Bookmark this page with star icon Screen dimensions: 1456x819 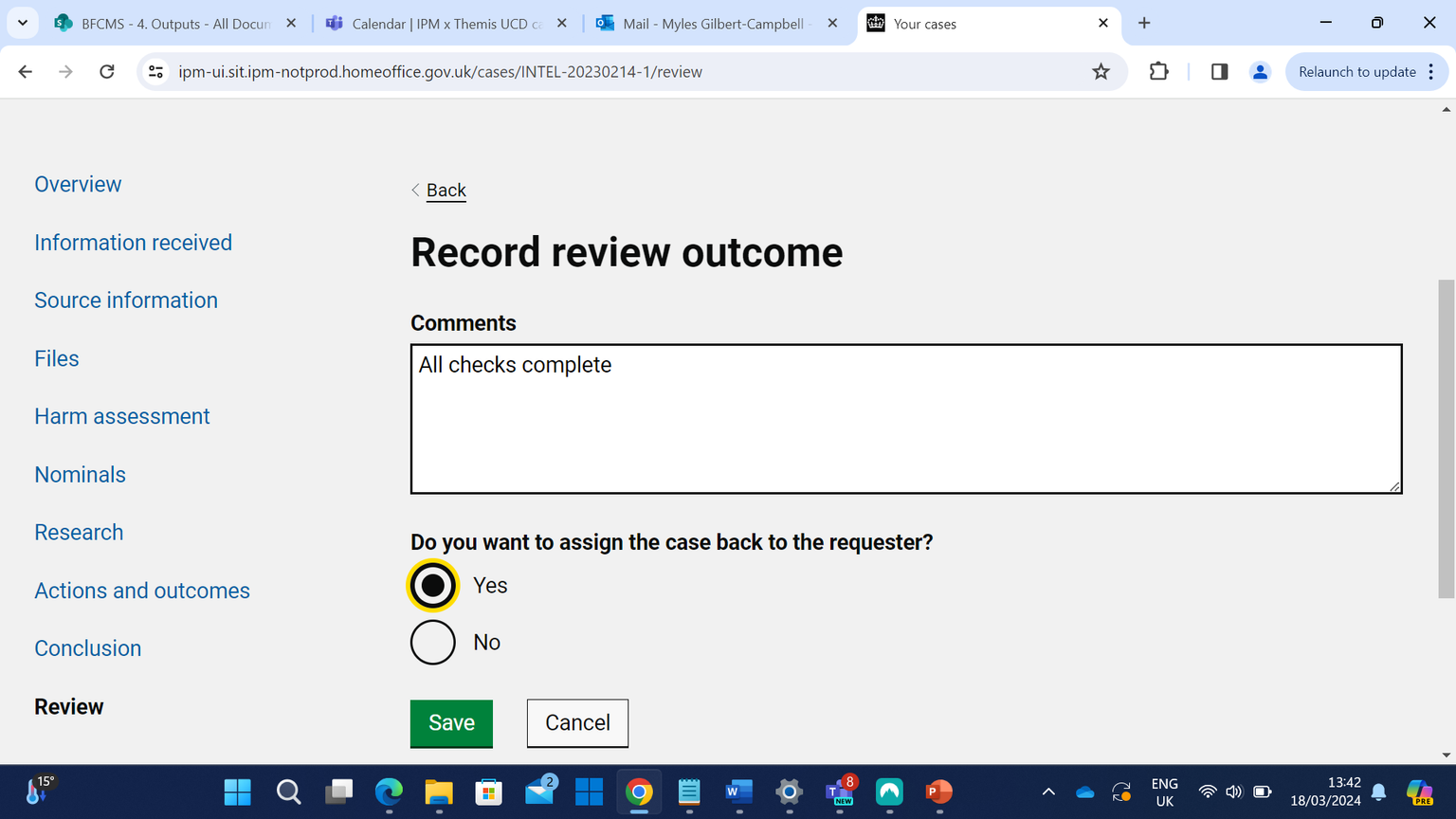tap(1101, 72)
